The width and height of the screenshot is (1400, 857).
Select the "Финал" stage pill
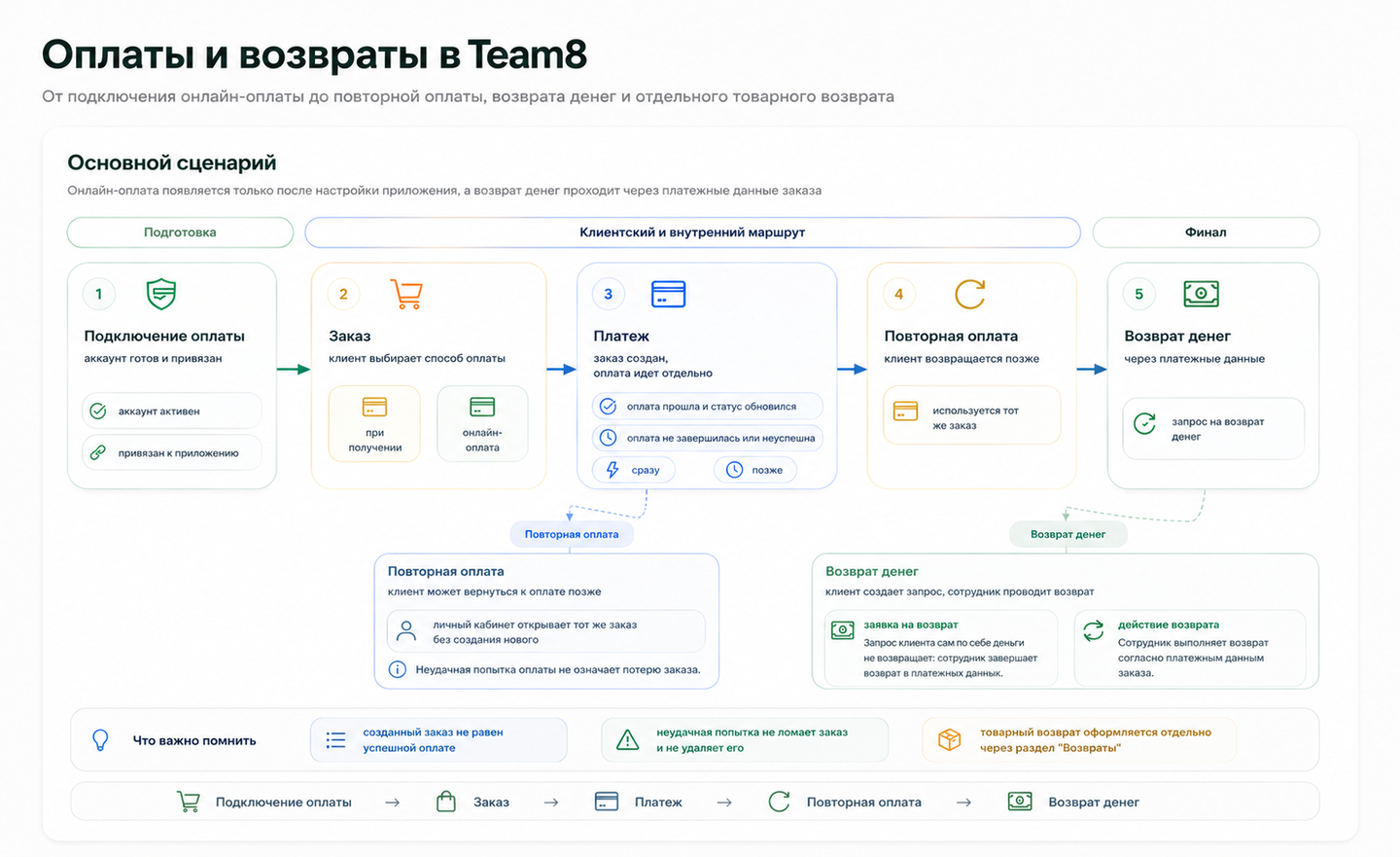tap(1206, 232)
